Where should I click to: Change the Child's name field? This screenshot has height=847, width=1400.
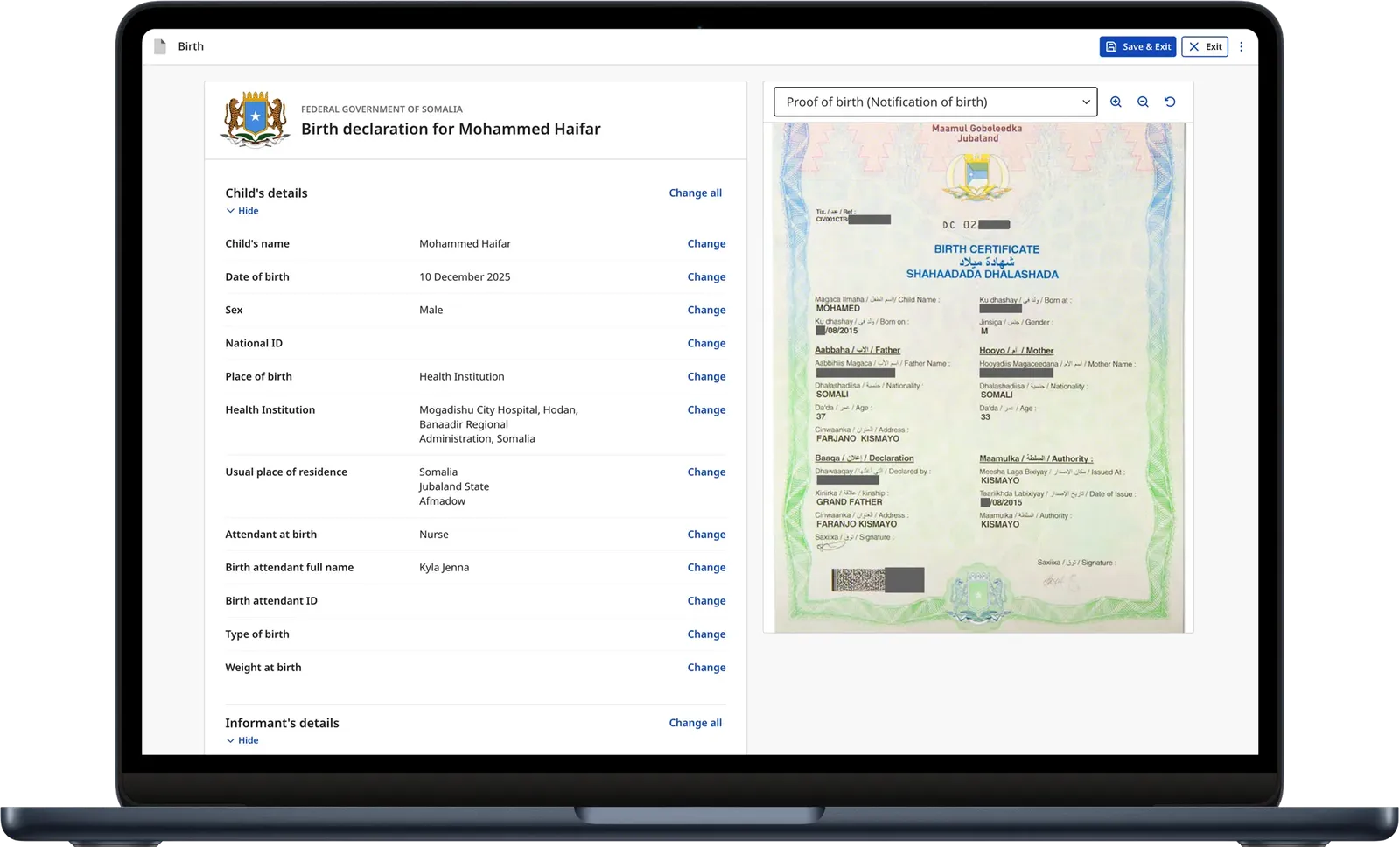706,243
